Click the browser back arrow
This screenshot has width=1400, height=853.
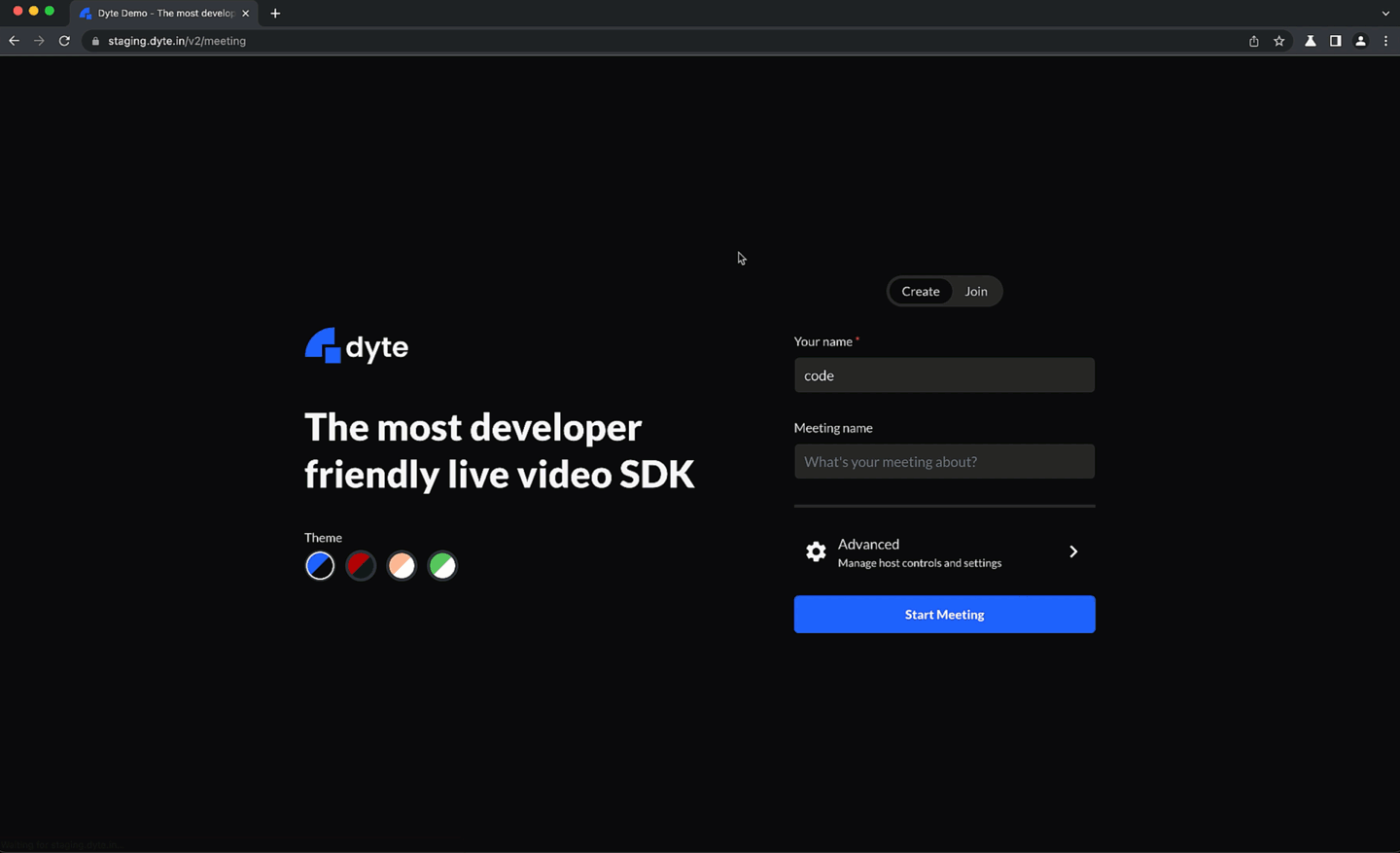(14, 41)
